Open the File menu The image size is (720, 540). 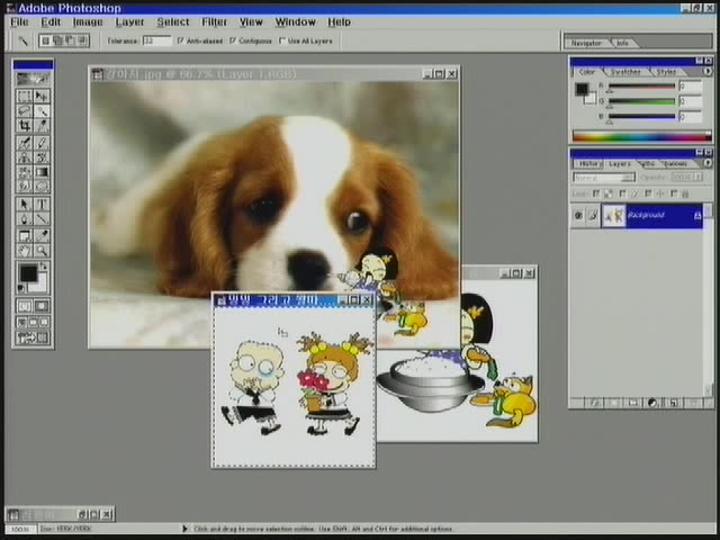tap(19, 22)
